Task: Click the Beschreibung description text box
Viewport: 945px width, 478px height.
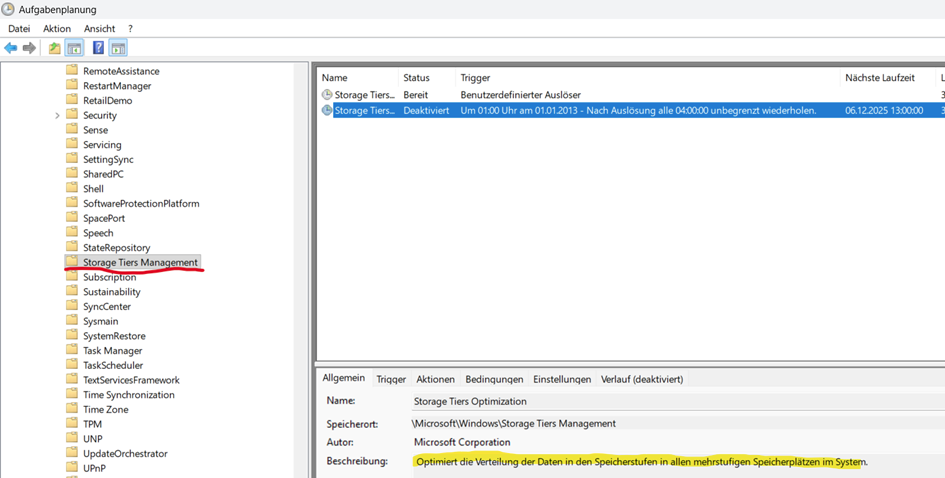Action: tap(678, 466)
